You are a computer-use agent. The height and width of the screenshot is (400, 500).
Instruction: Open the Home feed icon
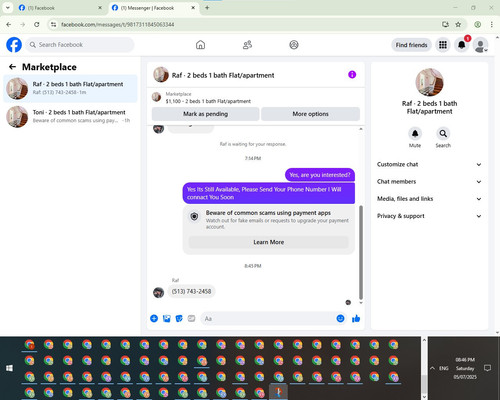200,45
